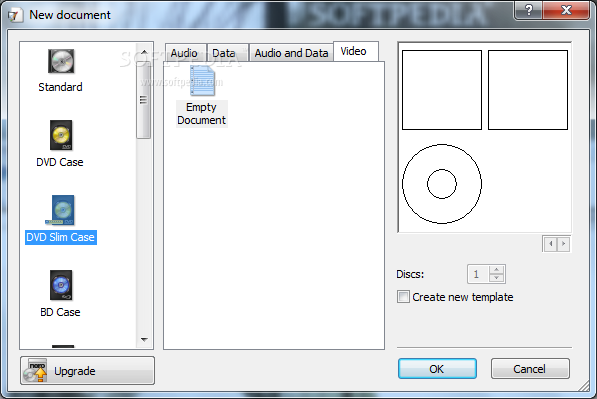Click the 'DVD Slim Case' label text

(x=61, y=237)
